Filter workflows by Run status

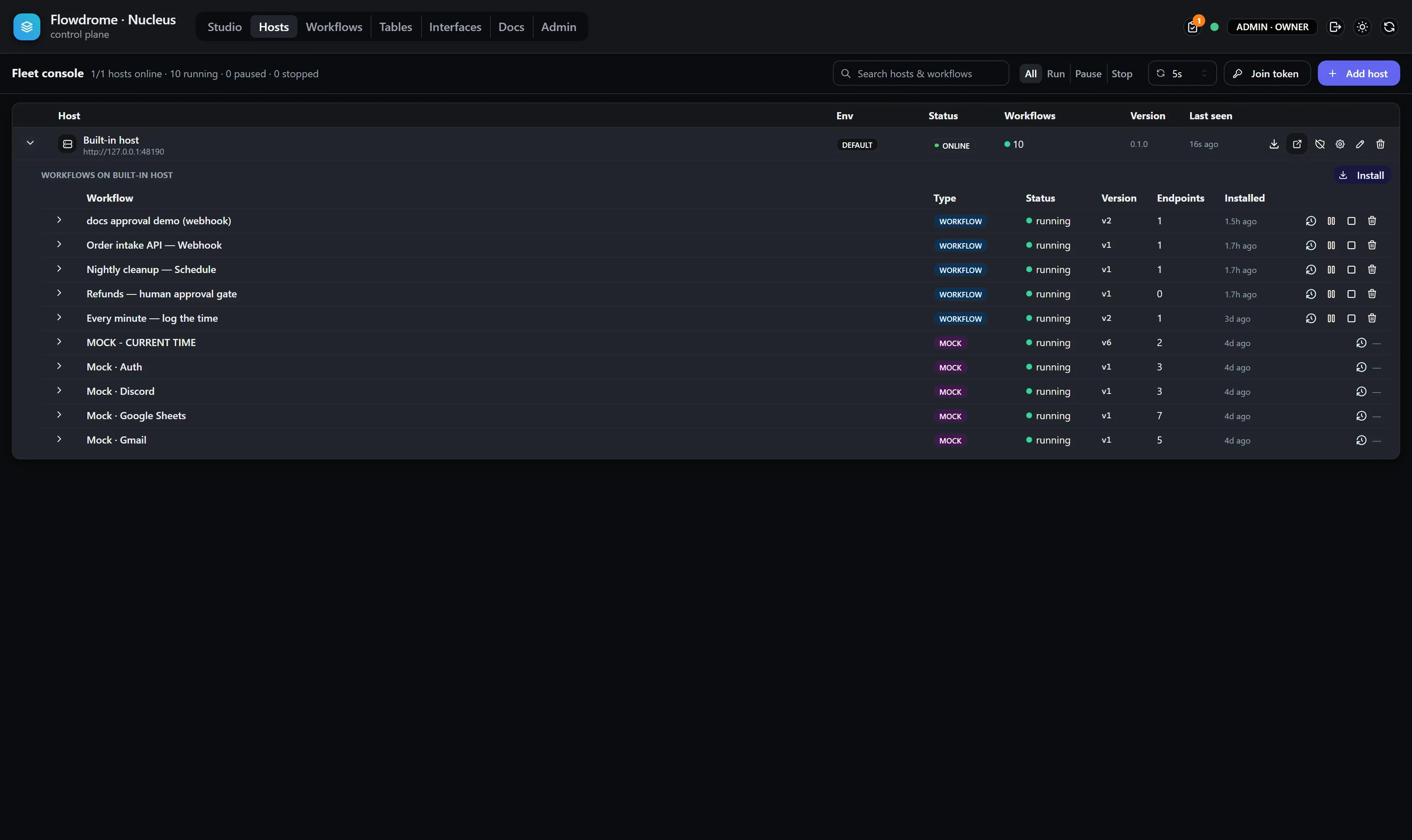point(1056,73)
